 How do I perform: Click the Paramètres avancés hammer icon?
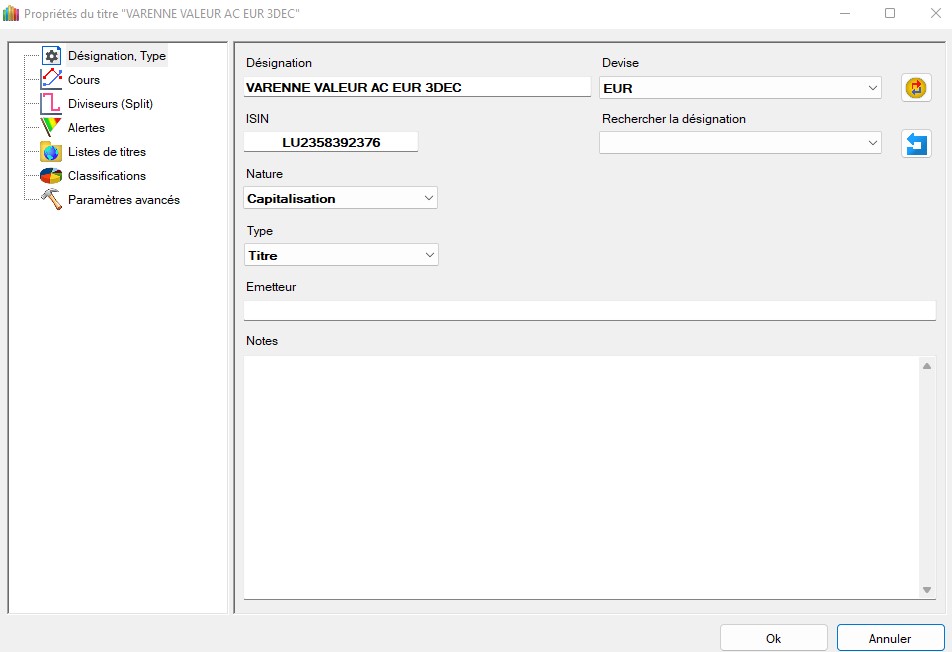pos(51,200)
